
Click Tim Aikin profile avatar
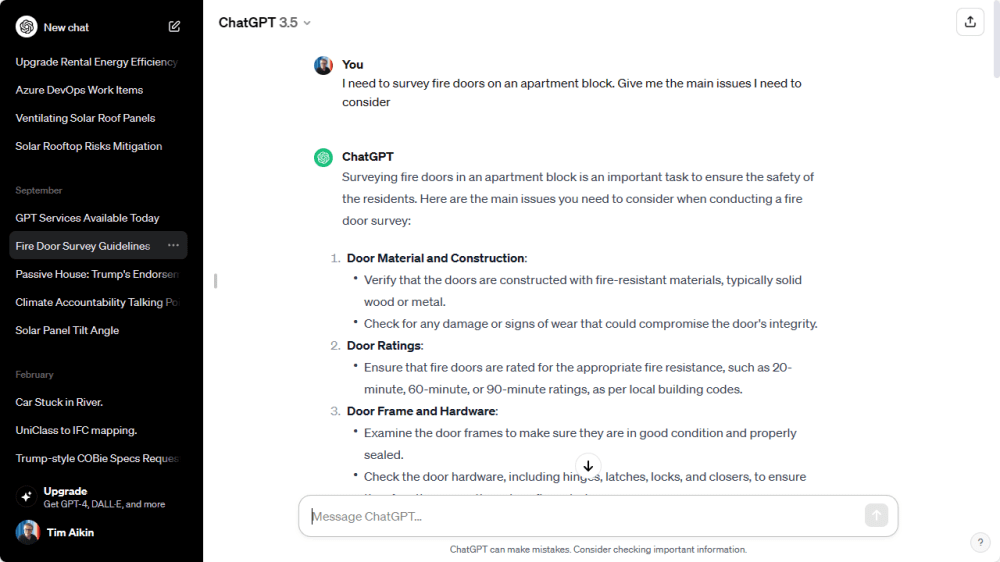coord(28,532)
